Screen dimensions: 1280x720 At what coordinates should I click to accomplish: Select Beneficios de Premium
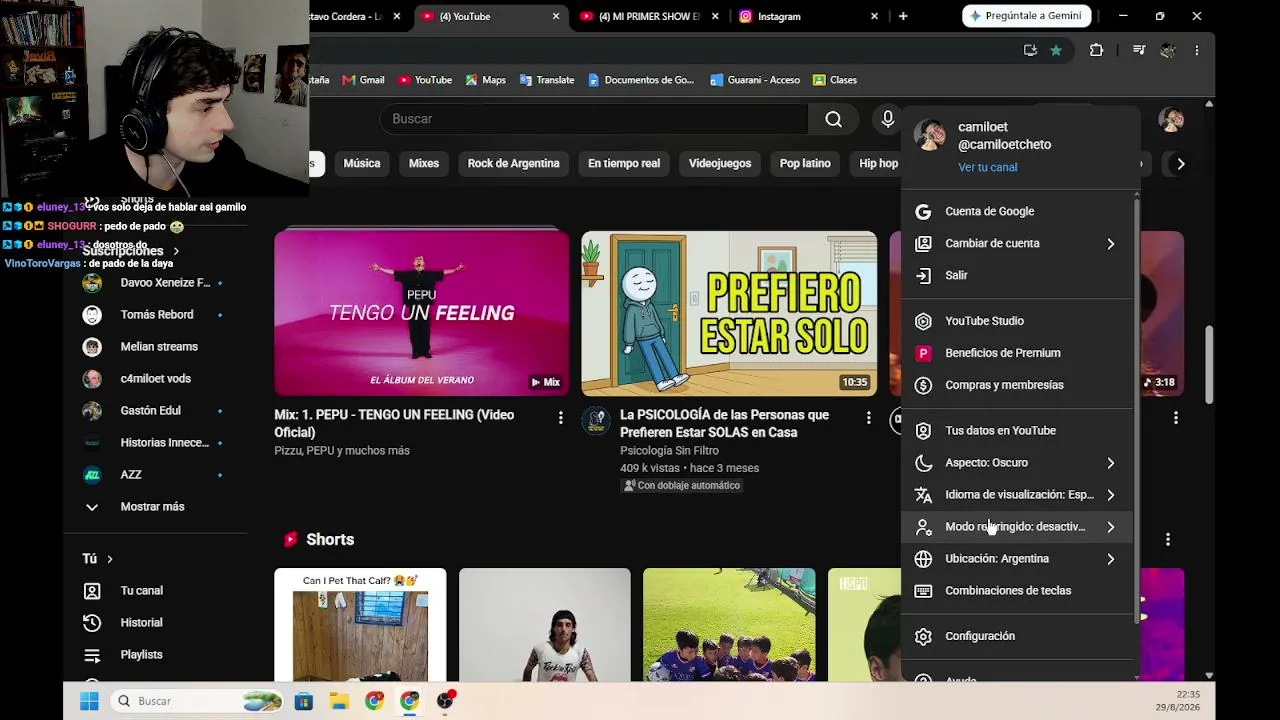click(1017, 353)
